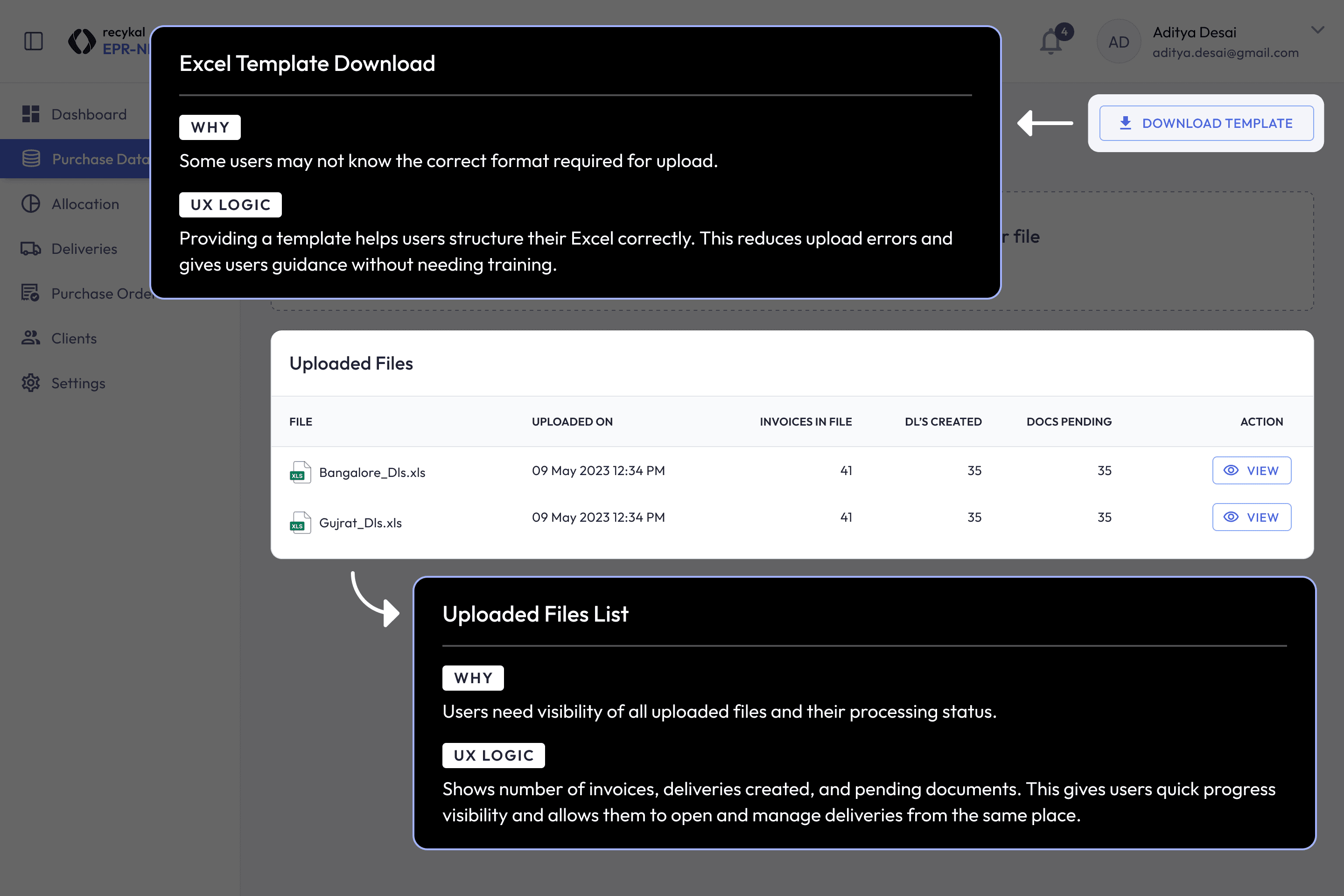This screenshot has width=1344, height=896.
Task: Click the Dashboard grid icon
Action: point(31,114)
